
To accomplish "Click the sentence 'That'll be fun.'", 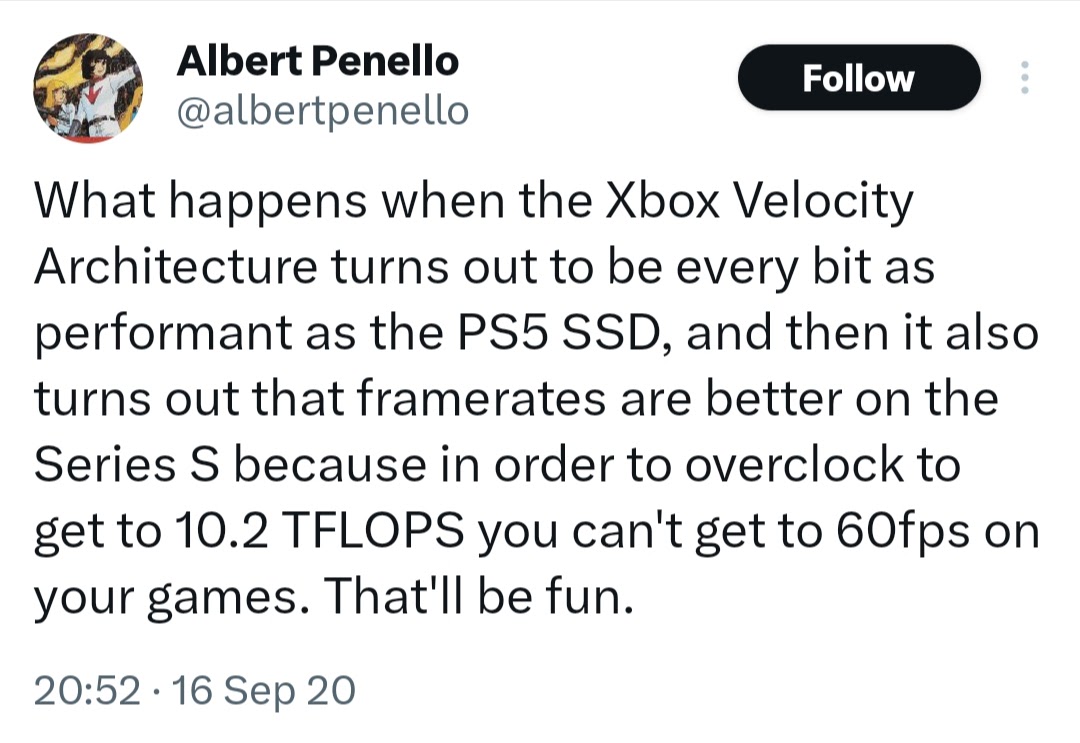I will pos(478,596).
